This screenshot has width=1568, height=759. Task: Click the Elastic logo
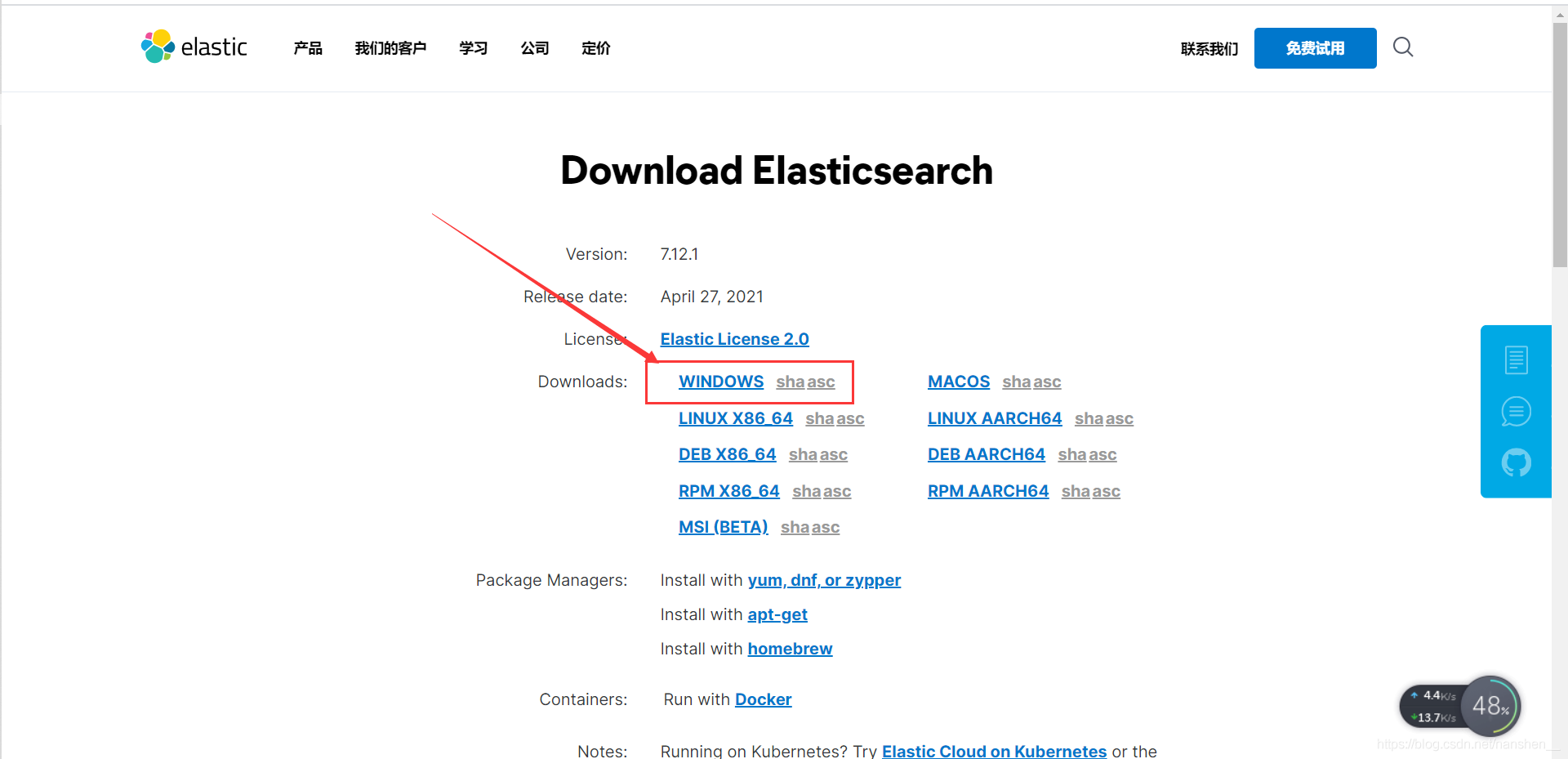pyautogui.click(x=194, y=47)
